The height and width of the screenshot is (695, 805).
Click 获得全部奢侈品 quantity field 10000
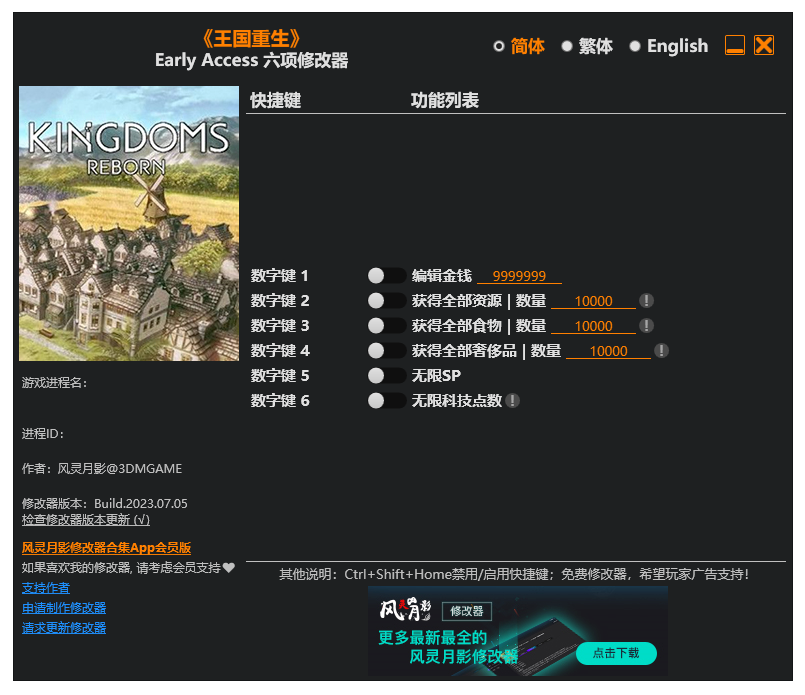(608, 352)
